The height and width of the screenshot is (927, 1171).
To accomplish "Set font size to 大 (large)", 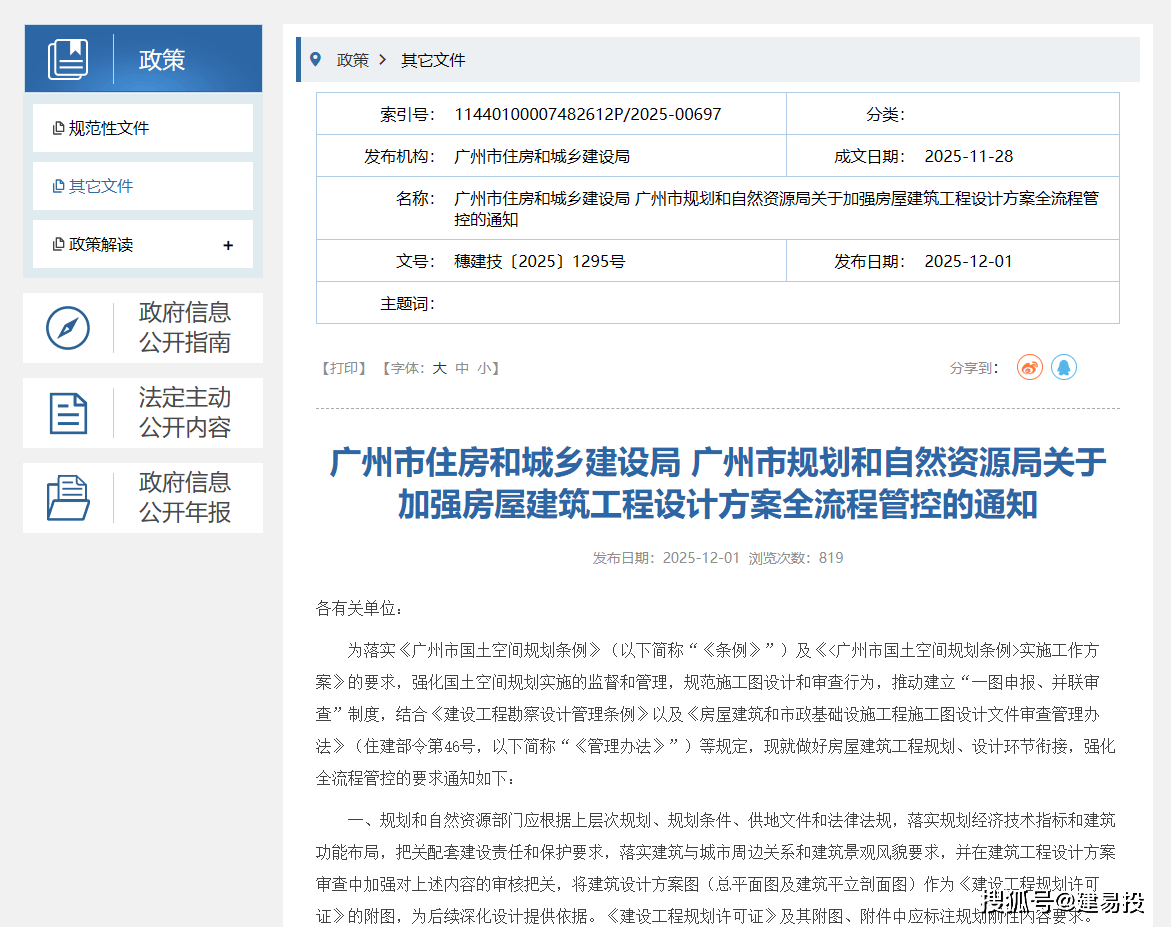I will click(x=439, y=368).
